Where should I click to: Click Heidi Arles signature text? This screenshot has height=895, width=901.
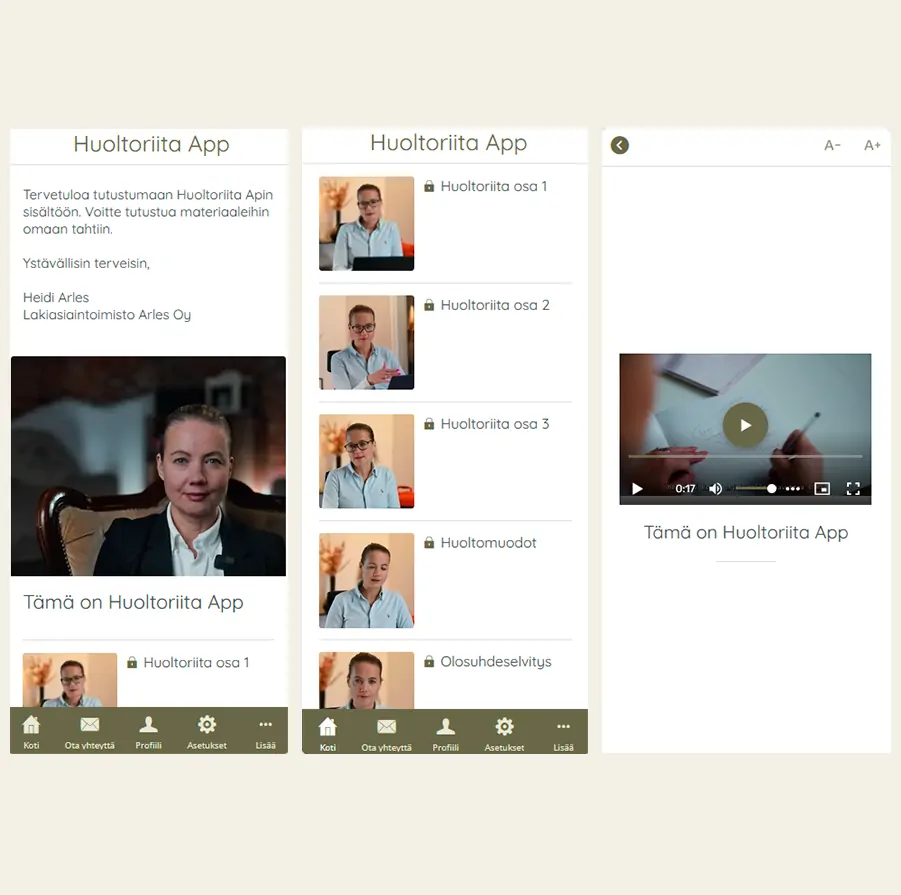pyautogui.click(x=56, y=298)
